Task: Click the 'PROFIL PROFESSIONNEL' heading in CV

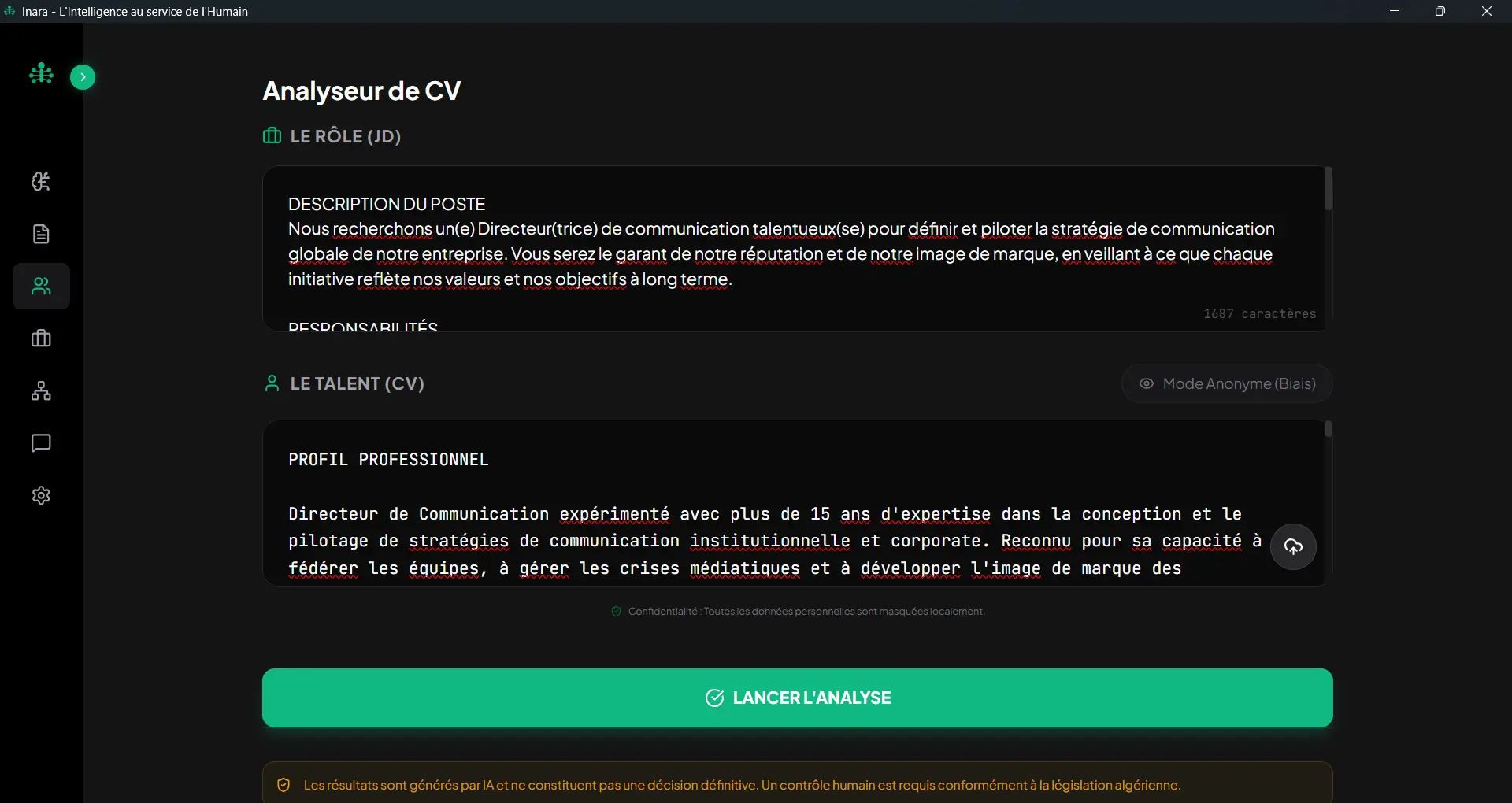Action: coord(388,459)
